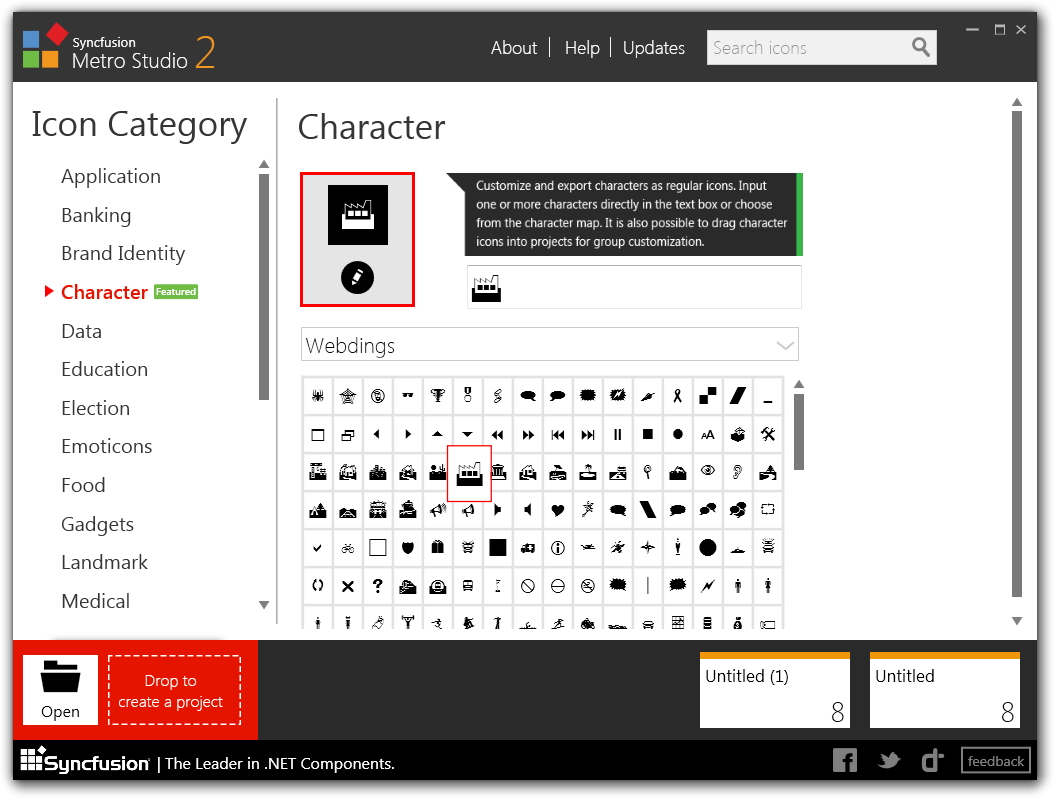Select the Banking category
This screenshot has width=1054, height=799.
coord(96,215)
